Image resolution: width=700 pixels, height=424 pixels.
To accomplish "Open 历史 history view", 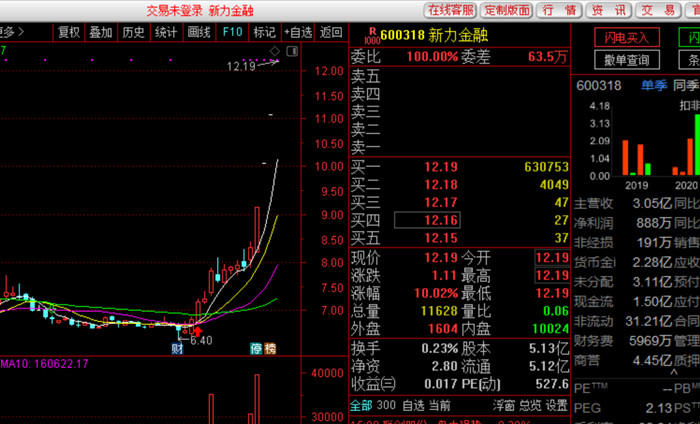I will pyautogui.click(x=133, y=32).
